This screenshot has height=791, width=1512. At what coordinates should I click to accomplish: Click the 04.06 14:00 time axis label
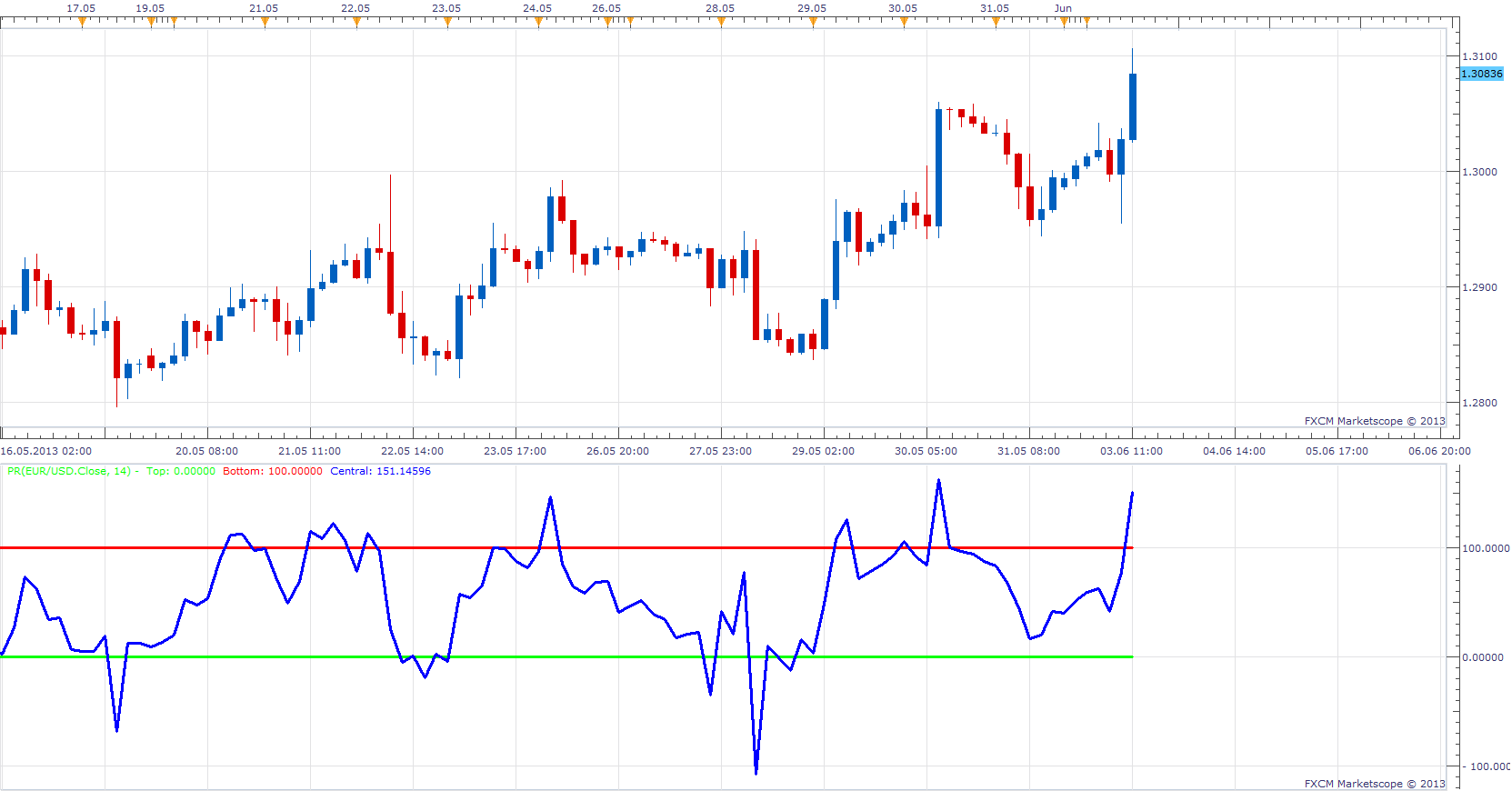pos(1234,451)
